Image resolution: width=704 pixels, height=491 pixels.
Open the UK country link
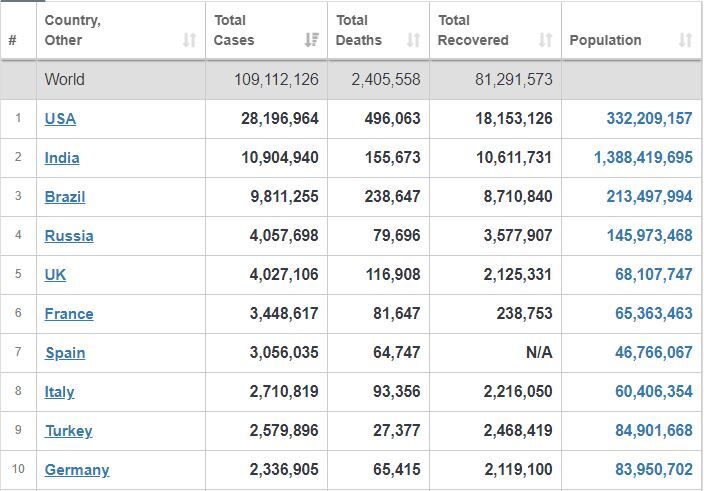pyautogui.click(x=55, y=275)
